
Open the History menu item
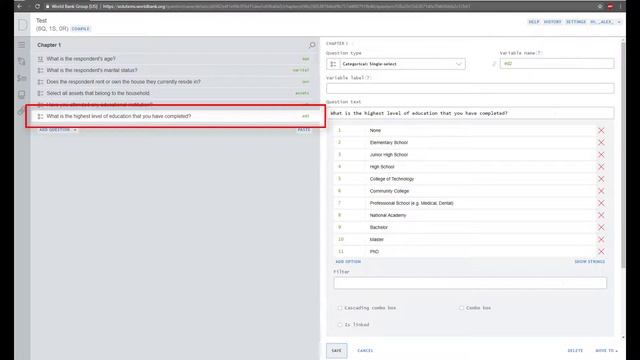tap(553, 22)
